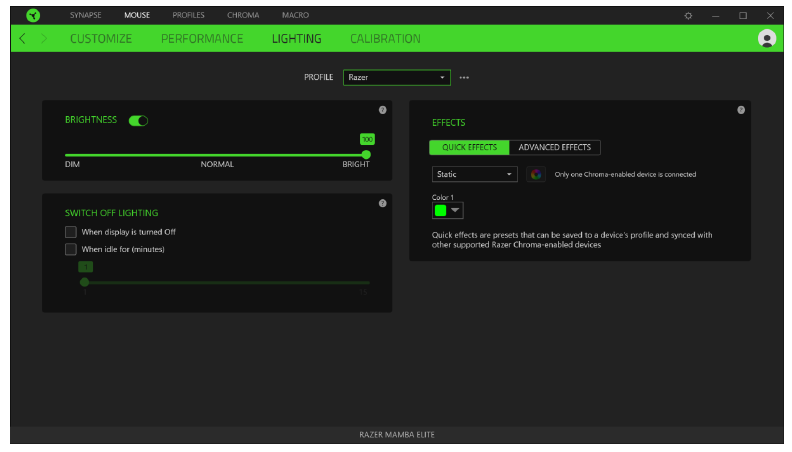Select the Quick Effects button

pos(469,147)
